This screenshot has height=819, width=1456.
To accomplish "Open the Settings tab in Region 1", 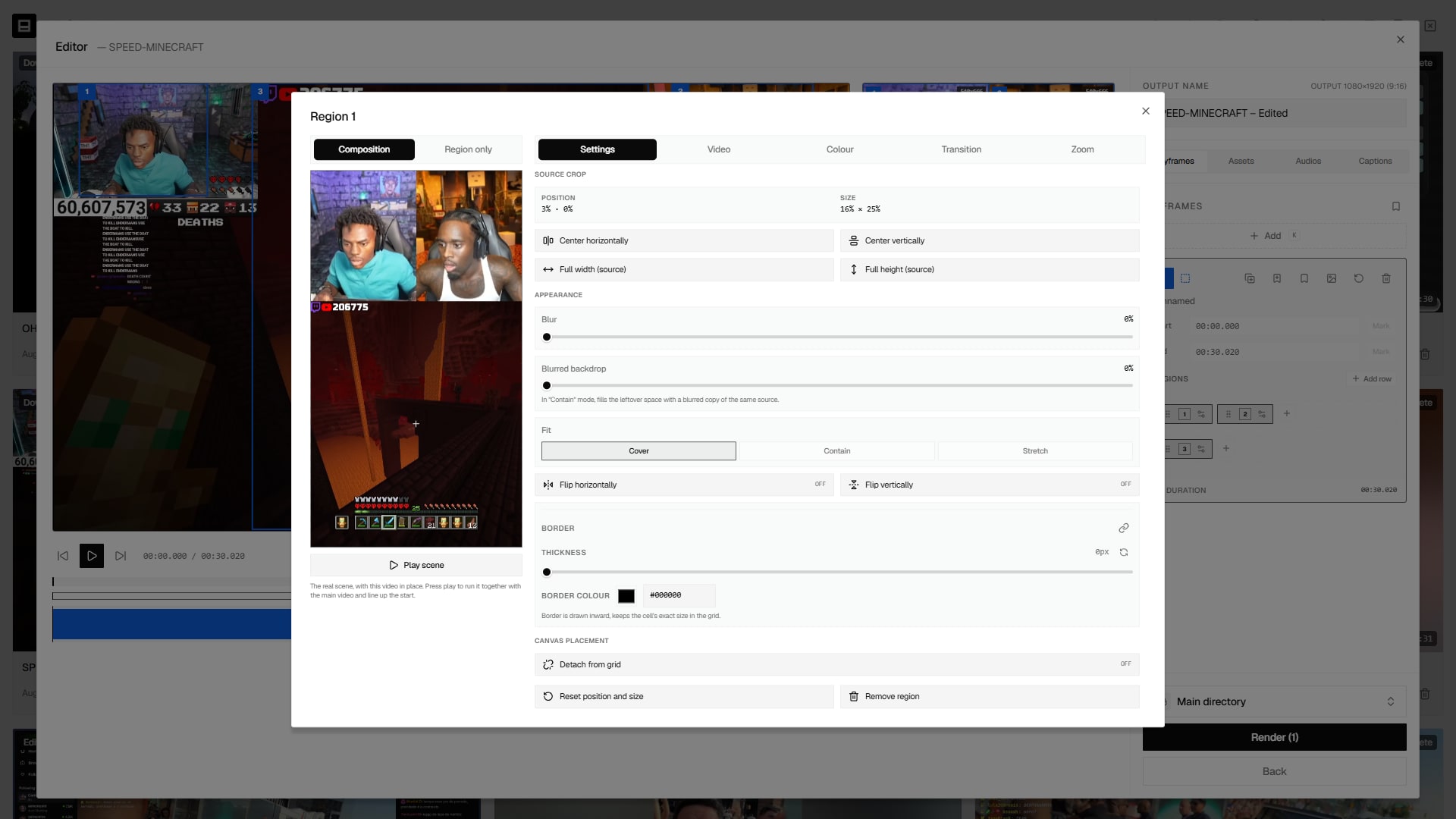I will click(598, 149).
